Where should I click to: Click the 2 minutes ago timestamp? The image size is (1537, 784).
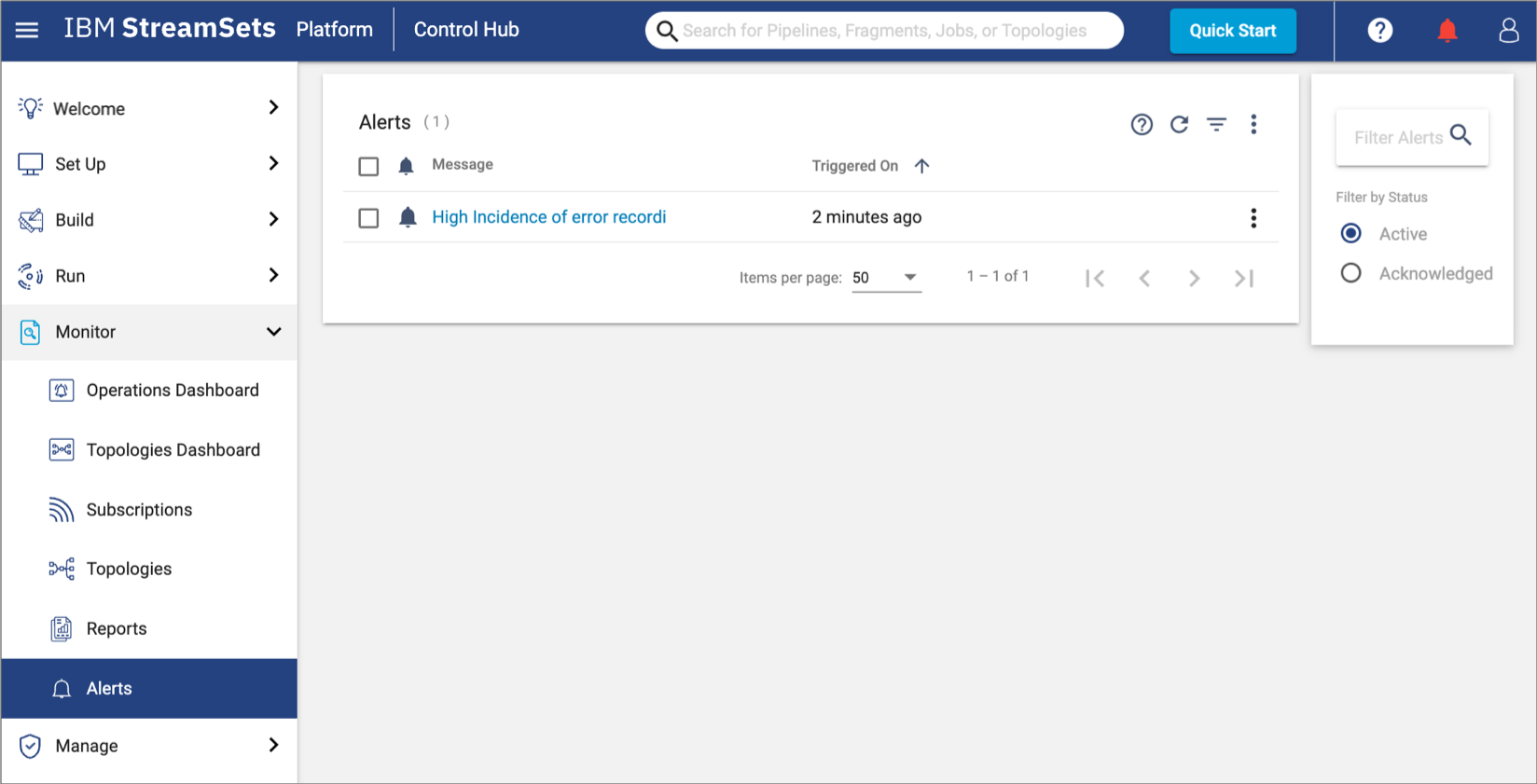866,217
